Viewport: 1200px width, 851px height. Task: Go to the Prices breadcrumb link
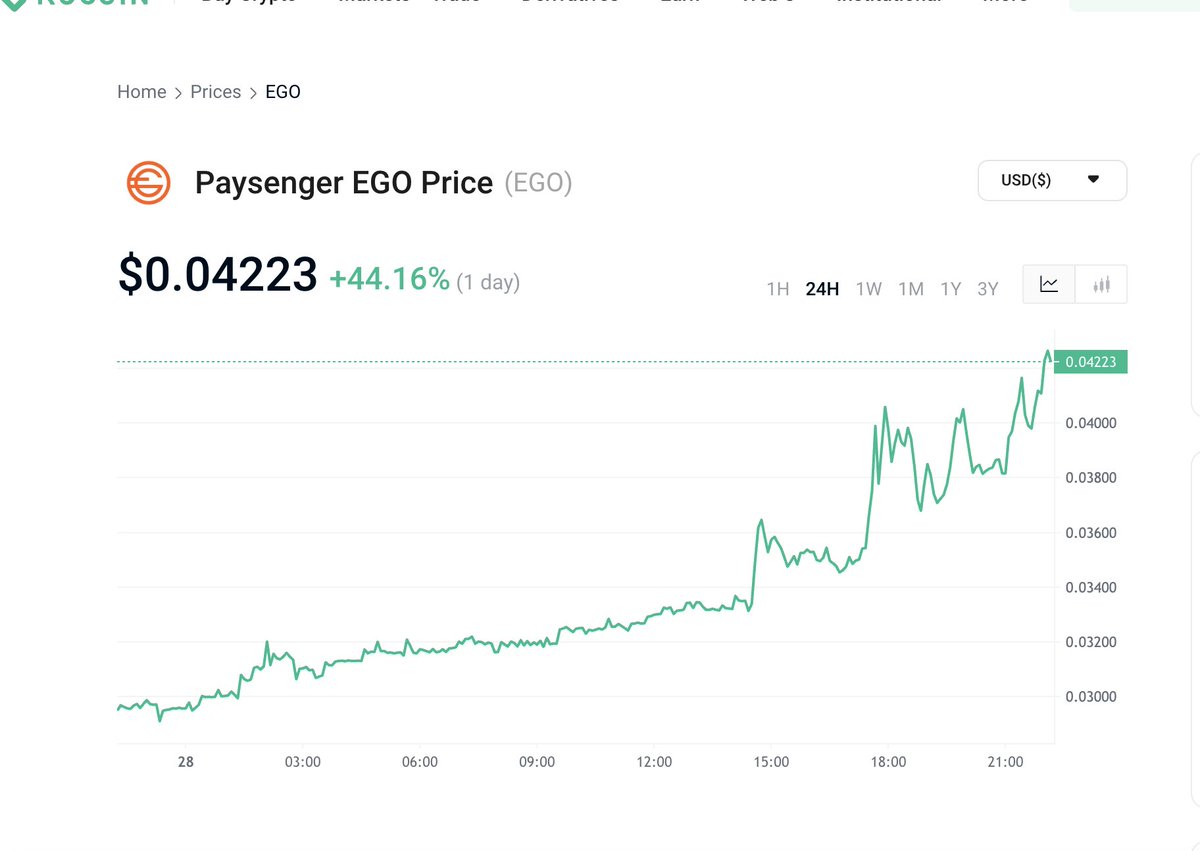pyautogui.click(x=216, y=92)
